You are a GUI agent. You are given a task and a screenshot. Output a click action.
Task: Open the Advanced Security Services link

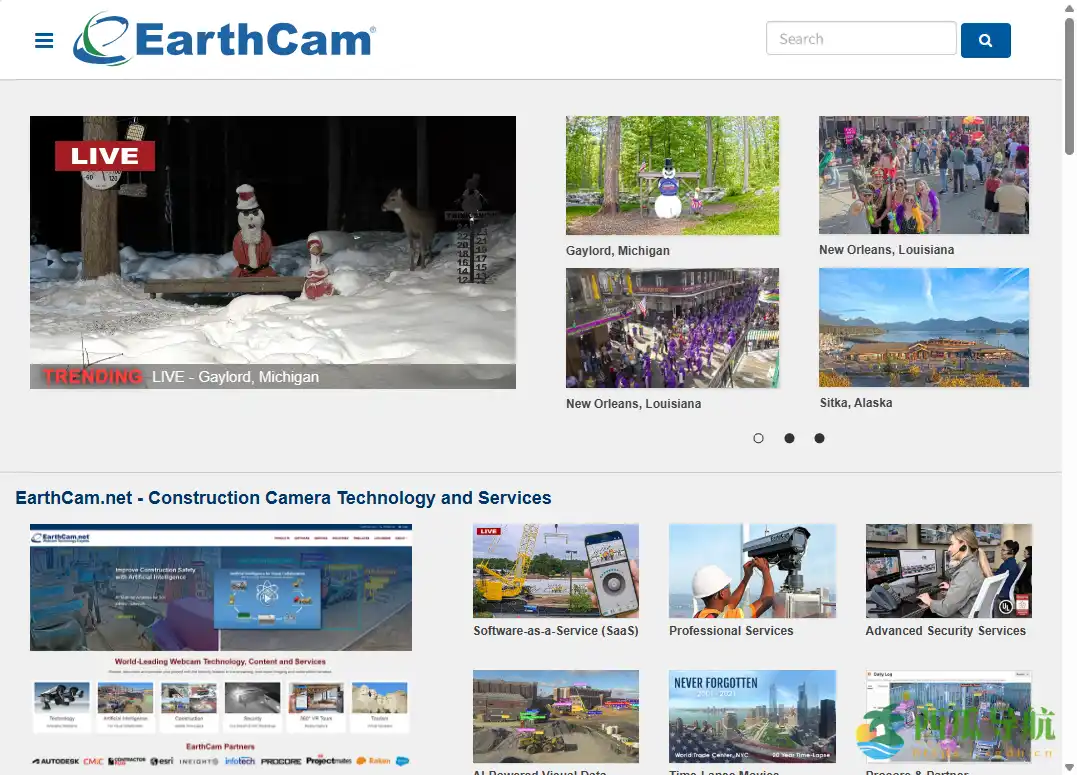[x=948, y=570]
